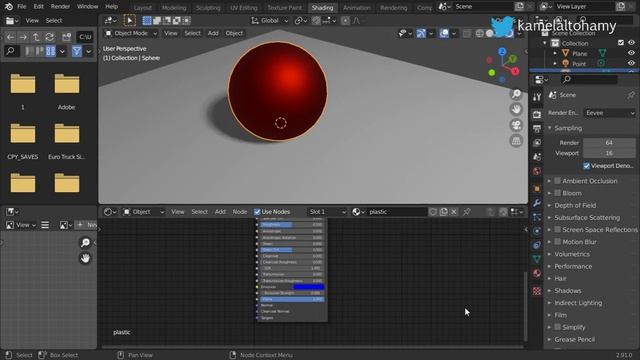
Task: Open the Window menu
Action: pos(87,7)
